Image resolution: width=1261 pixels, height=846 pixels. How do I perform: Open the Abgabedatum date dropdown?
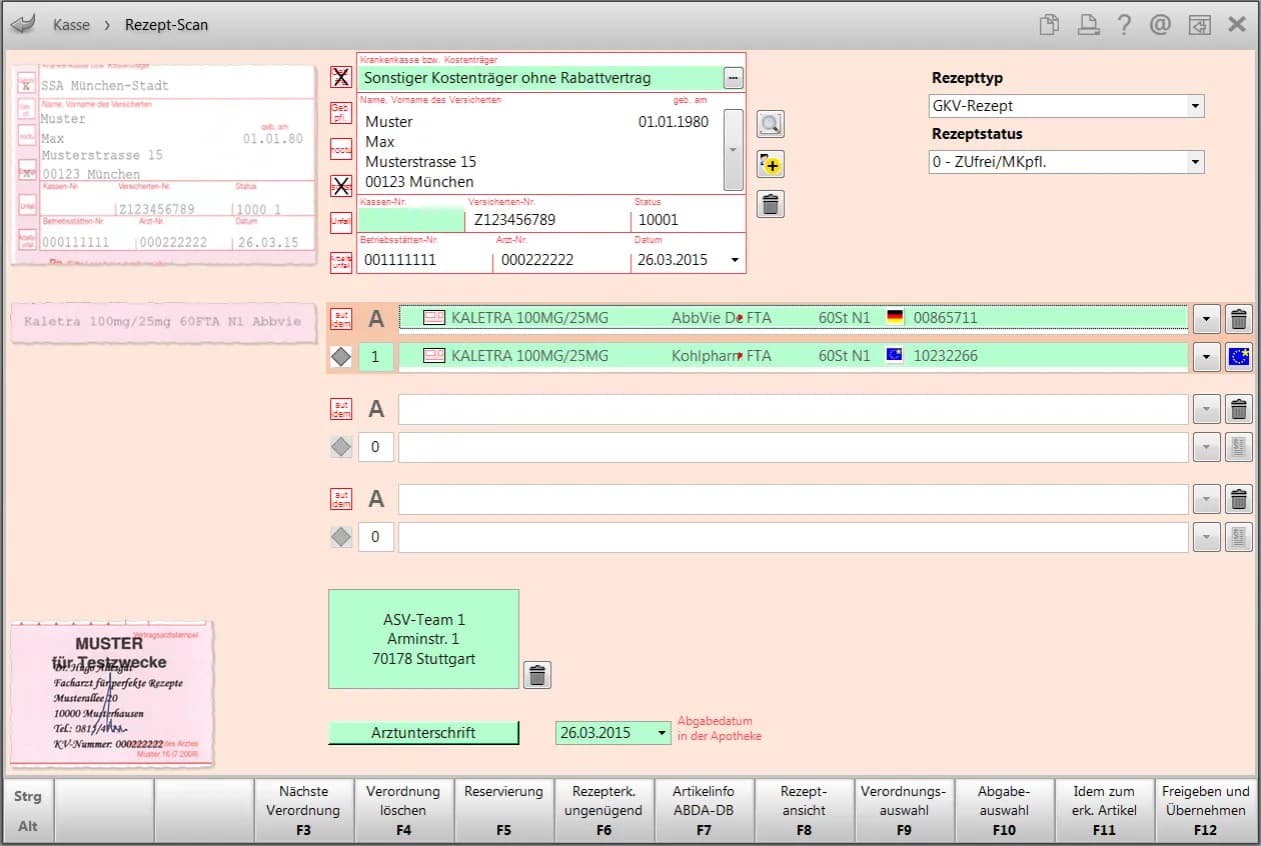661,733
